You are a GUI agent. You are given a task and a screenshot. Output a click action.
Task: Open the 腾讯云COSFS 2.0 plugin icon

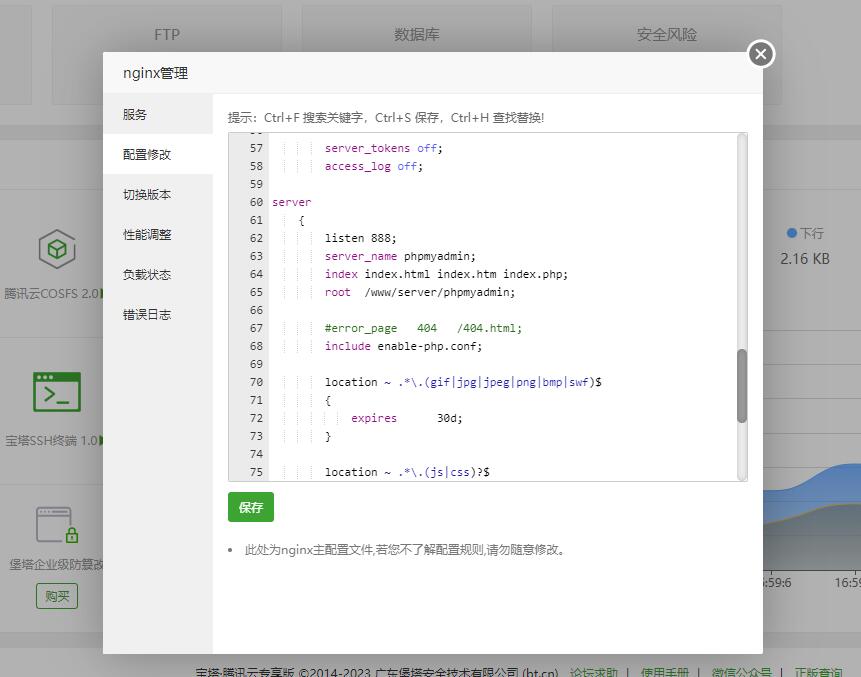coord(56,249)
